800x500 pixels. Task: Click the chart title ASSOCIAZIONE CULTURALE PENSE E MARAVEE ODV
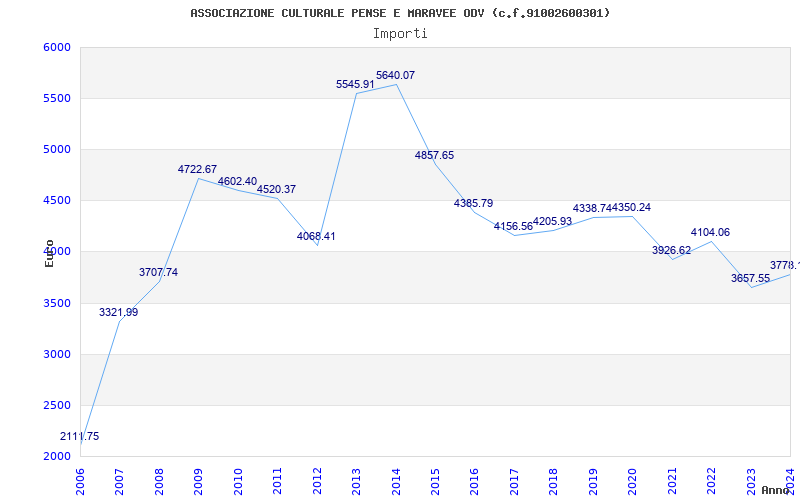click(400, 13)
